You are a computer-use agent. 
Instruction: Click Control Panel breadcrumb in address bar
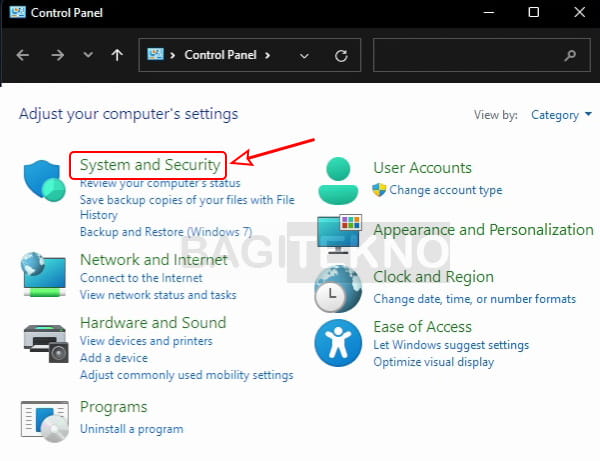(220, 55)
